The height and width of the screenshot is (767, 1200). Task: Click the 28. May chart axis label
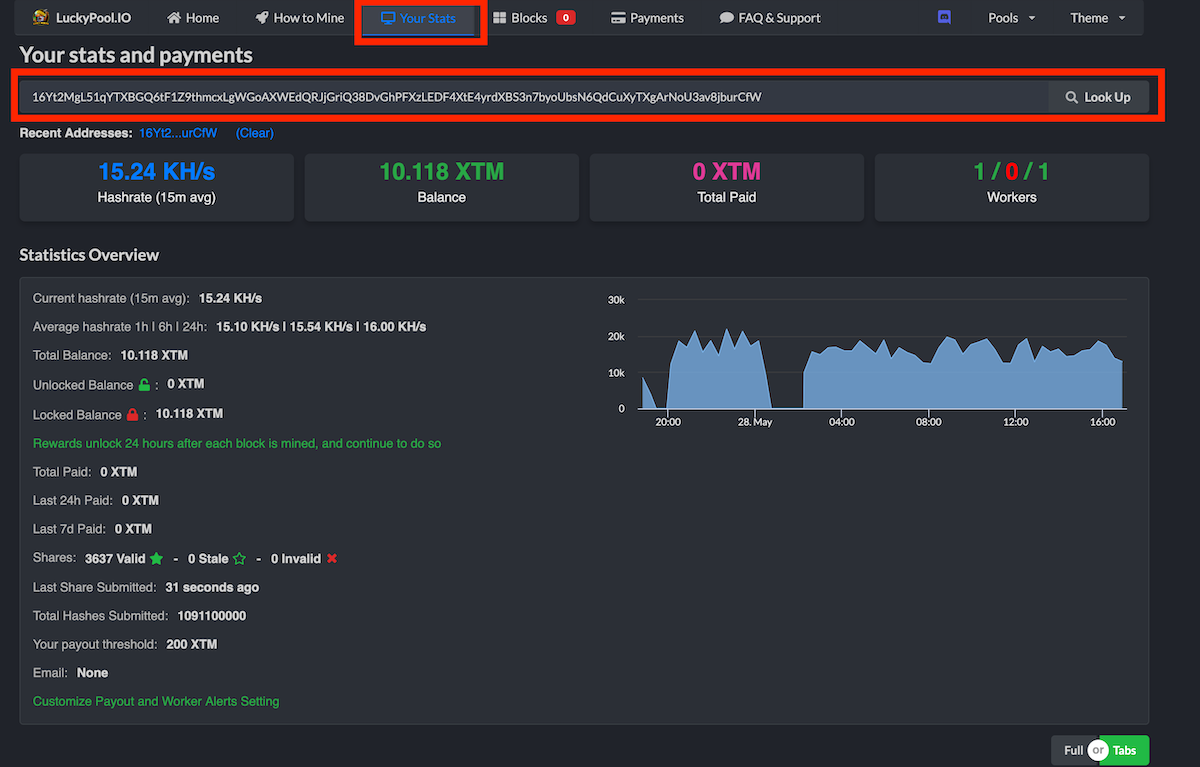[754, 422]
